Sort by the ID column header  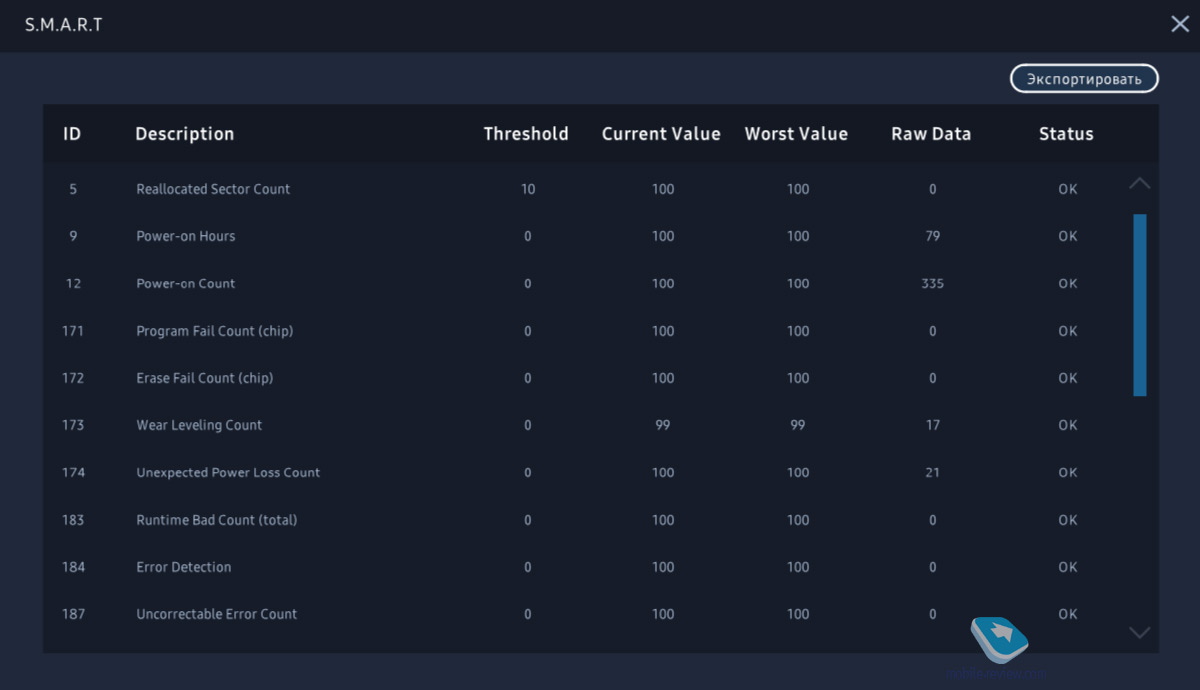(72, 134)
